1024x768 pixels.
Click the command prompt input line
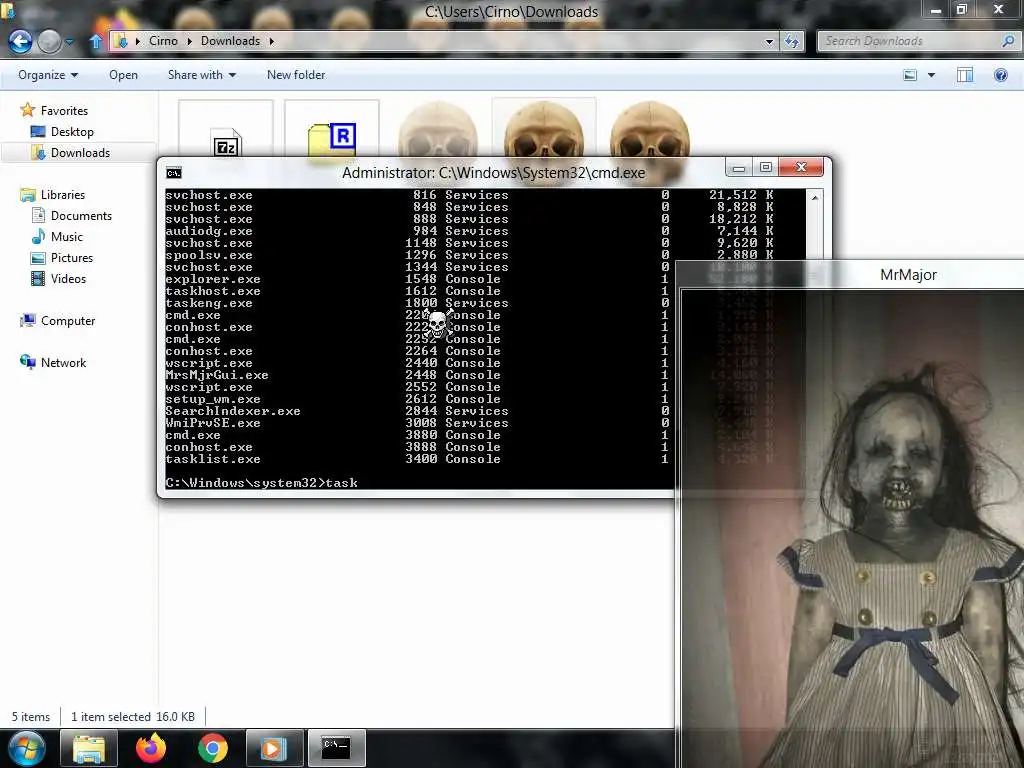click(x=261, y=483)
